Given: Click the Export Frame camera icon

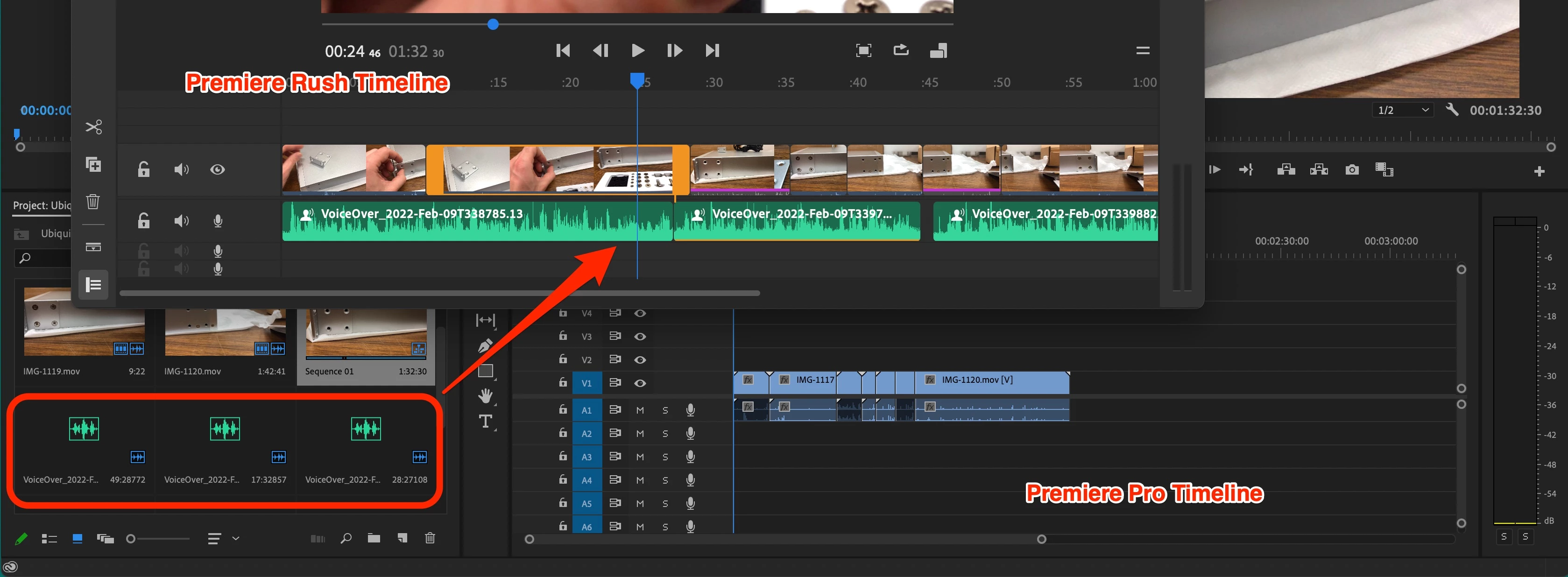Looking at the screenshot, I should (1351, 170).
